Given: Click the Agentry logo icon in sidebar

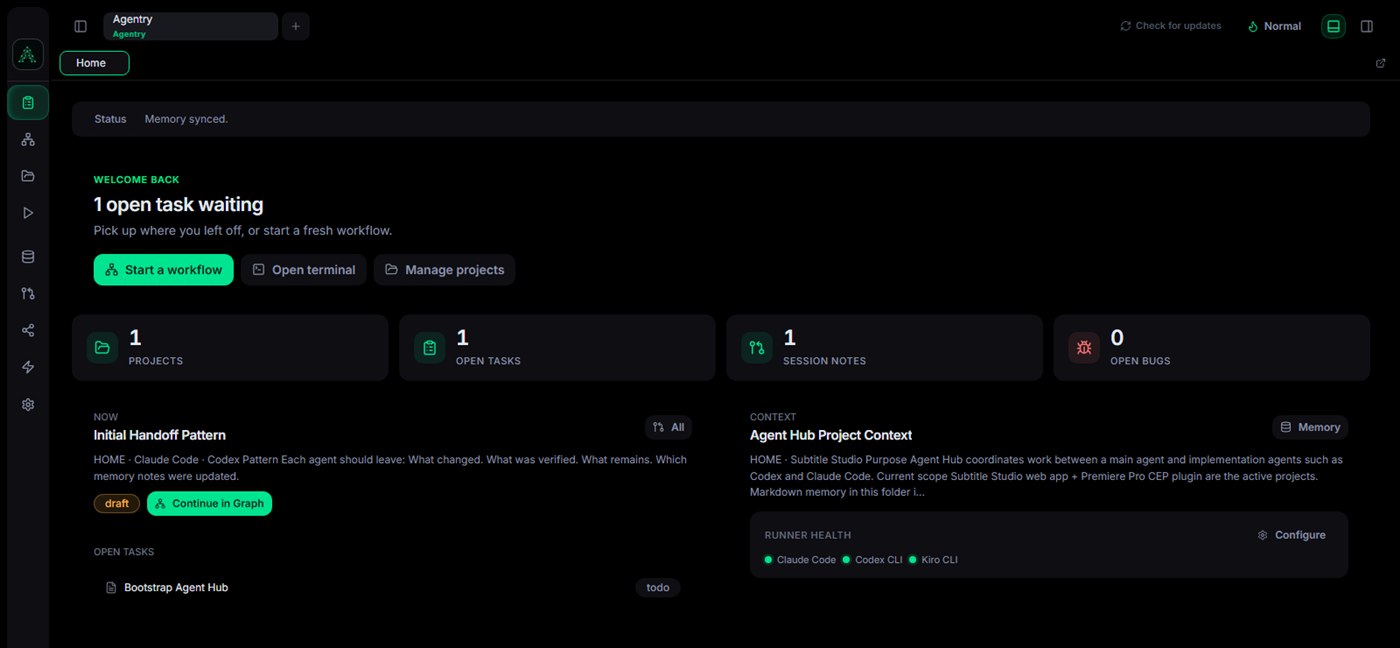Looking at the screenshot, I should 28,55.
